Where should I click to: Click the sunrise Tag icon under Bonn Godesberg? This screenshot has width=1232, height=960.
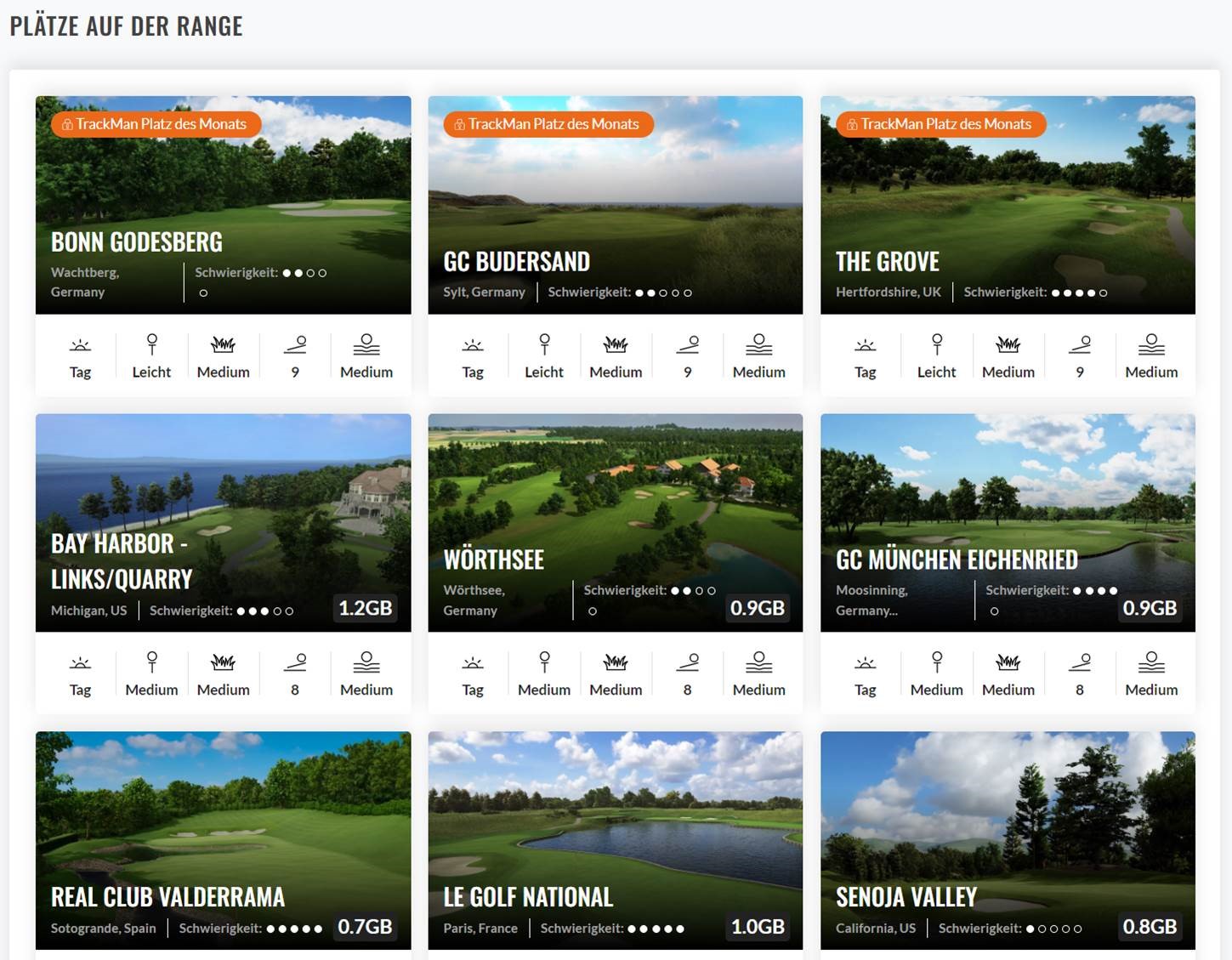[80, 345]
